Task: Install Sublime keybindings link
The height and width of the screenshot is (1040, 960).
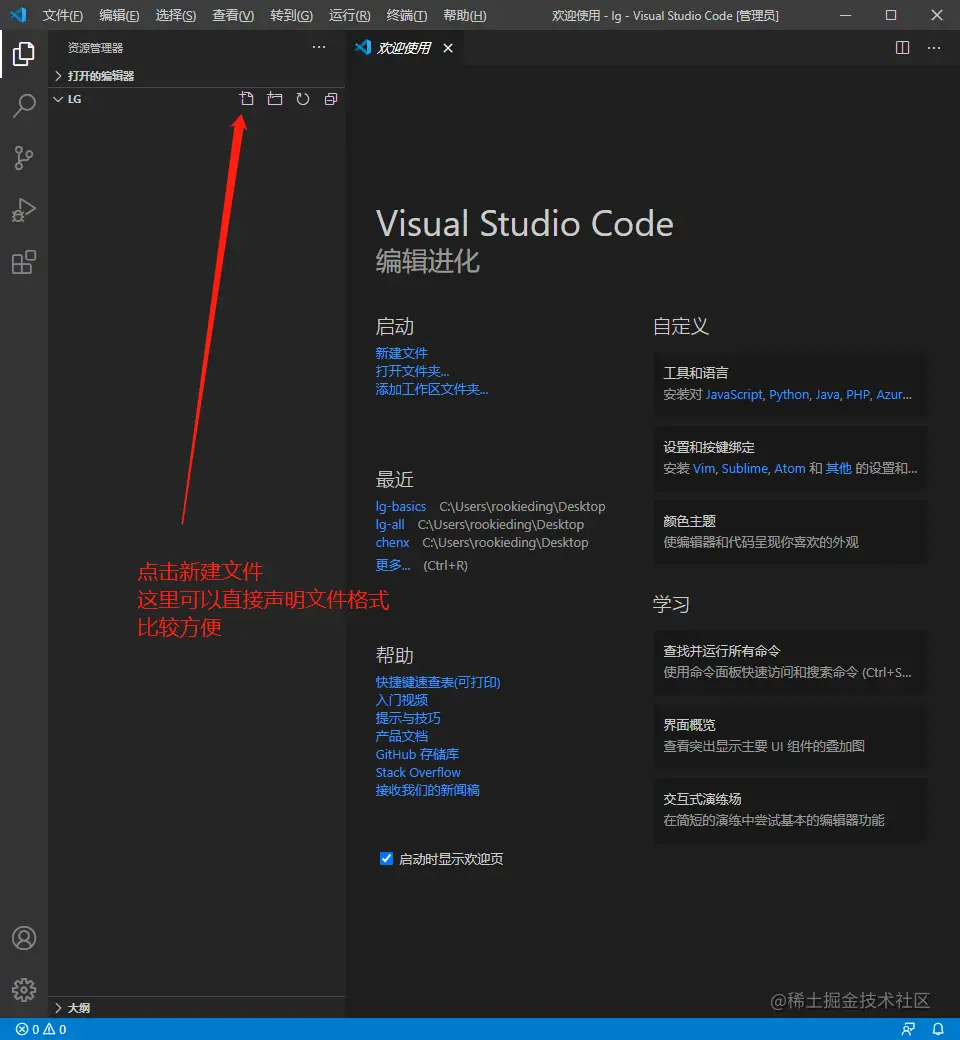Action: [x=744, y=468]
